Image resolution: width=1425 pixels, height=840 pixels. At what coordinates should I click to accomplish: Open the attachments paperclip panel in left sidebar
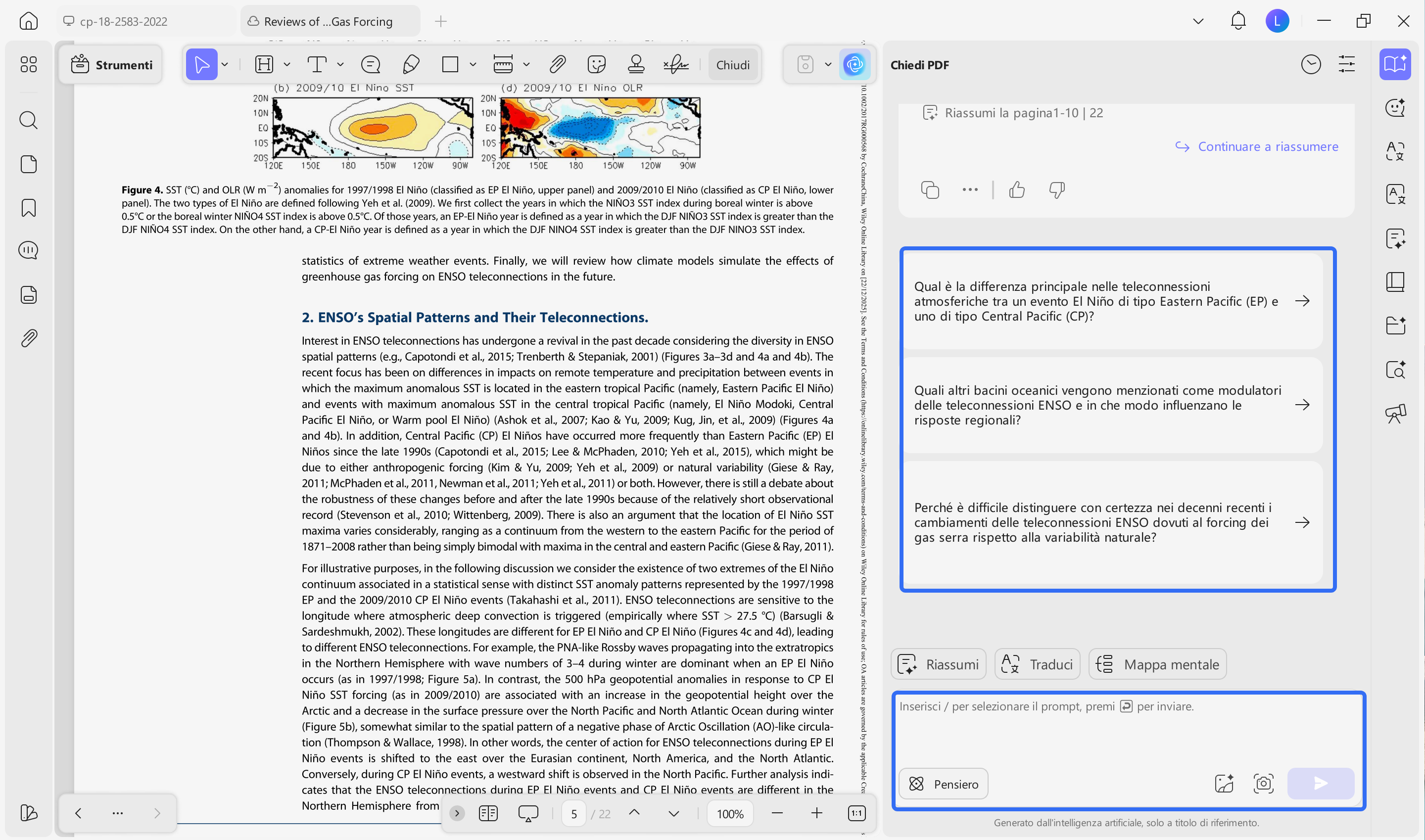click(x=28, y=338)
